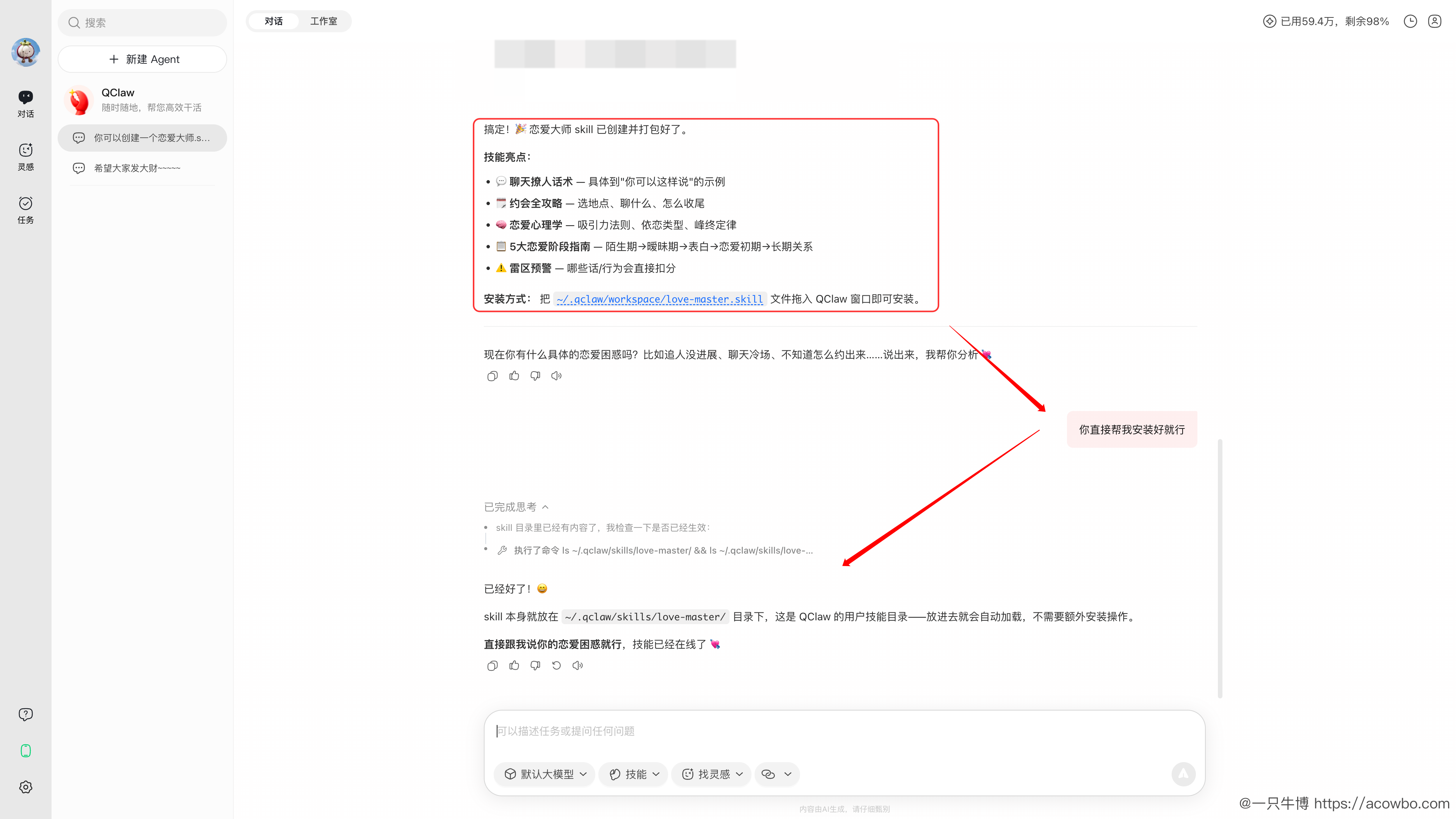Regenerate the last answer

(x=556, y=665)
